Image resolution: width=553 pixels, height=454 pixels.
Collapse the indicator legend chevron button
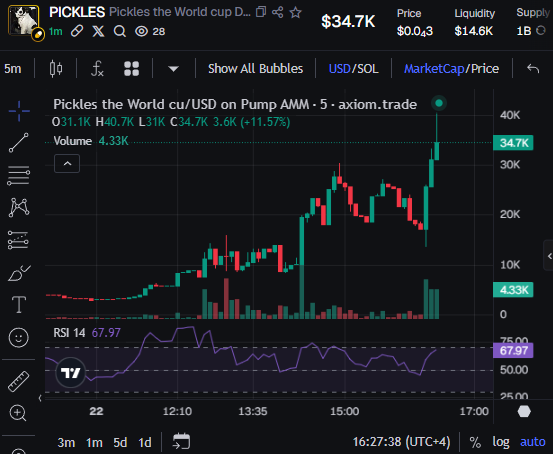(67, 164)
